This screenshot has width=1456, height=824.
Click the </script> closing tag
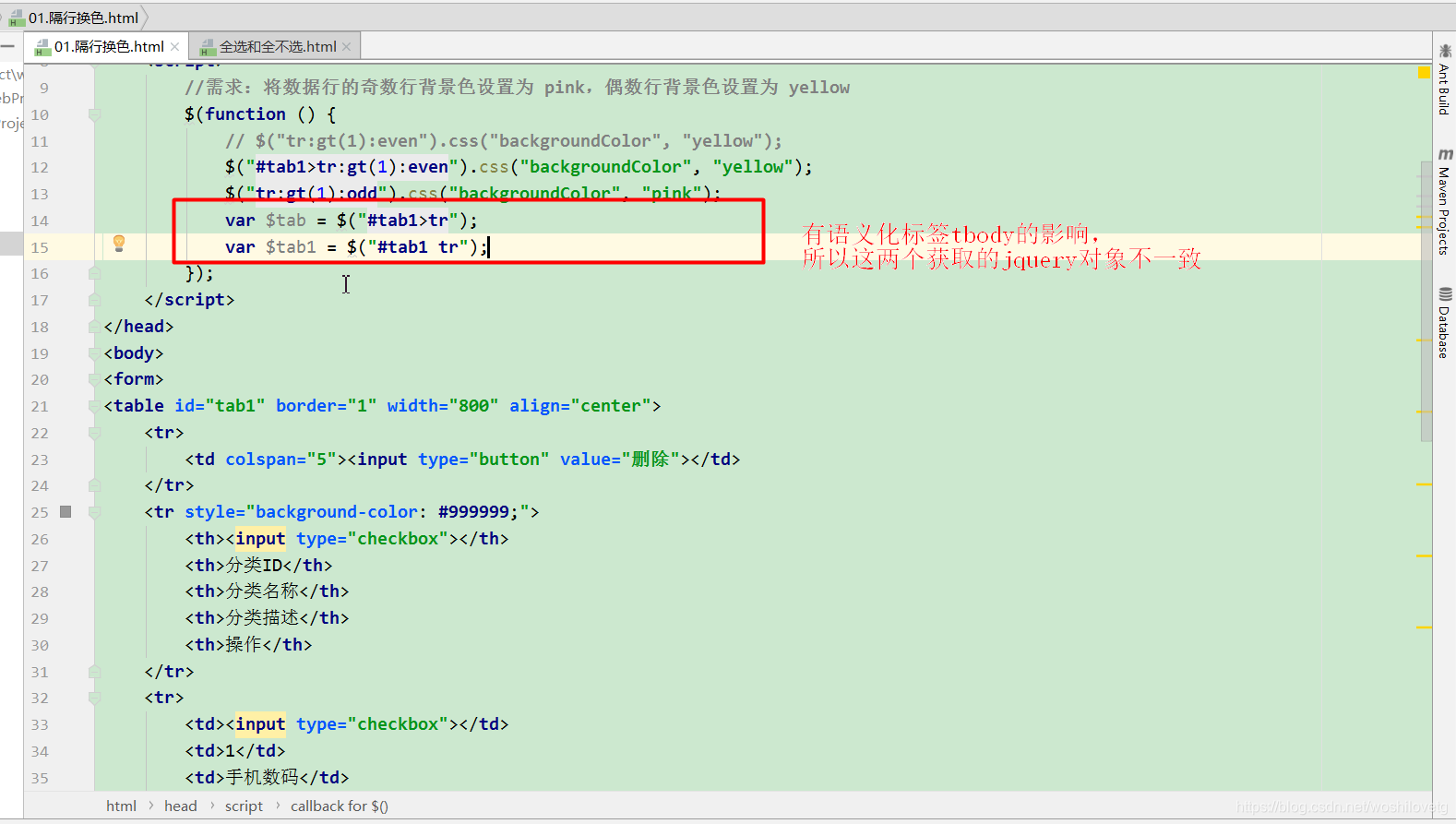189,300
